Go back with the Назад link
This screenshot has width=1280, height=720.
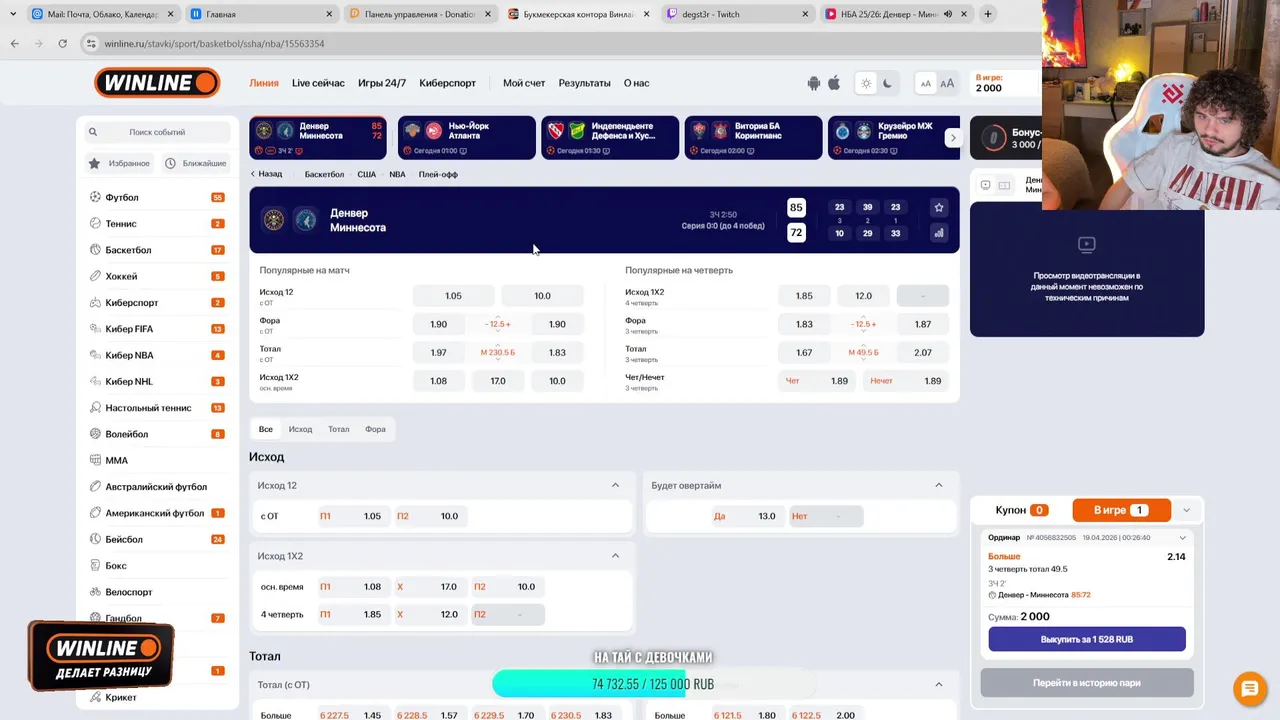click(x=266, y=174)
